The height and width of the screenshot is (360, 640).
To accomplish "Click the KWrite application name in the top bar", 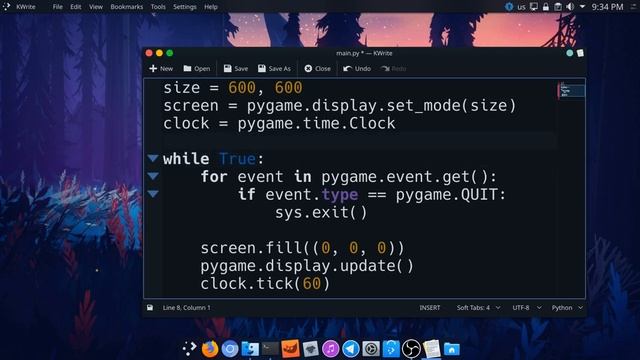I will point(26,7).
